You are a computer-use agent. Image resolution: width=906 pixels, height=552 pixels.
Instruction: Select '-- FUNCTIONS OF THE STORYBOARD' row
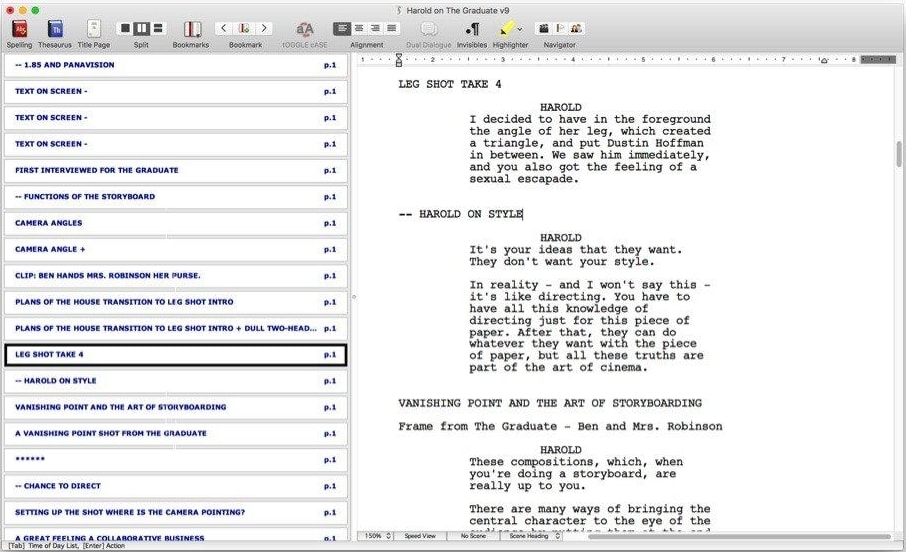coord(176,197)
